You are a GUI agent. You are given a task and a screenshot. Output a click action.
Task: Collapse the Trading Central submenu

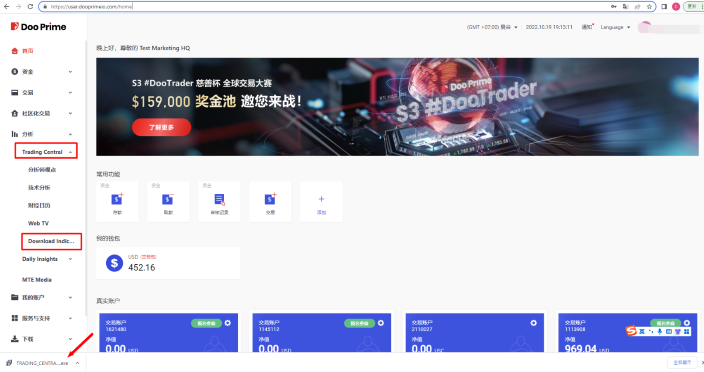(70, 152)
